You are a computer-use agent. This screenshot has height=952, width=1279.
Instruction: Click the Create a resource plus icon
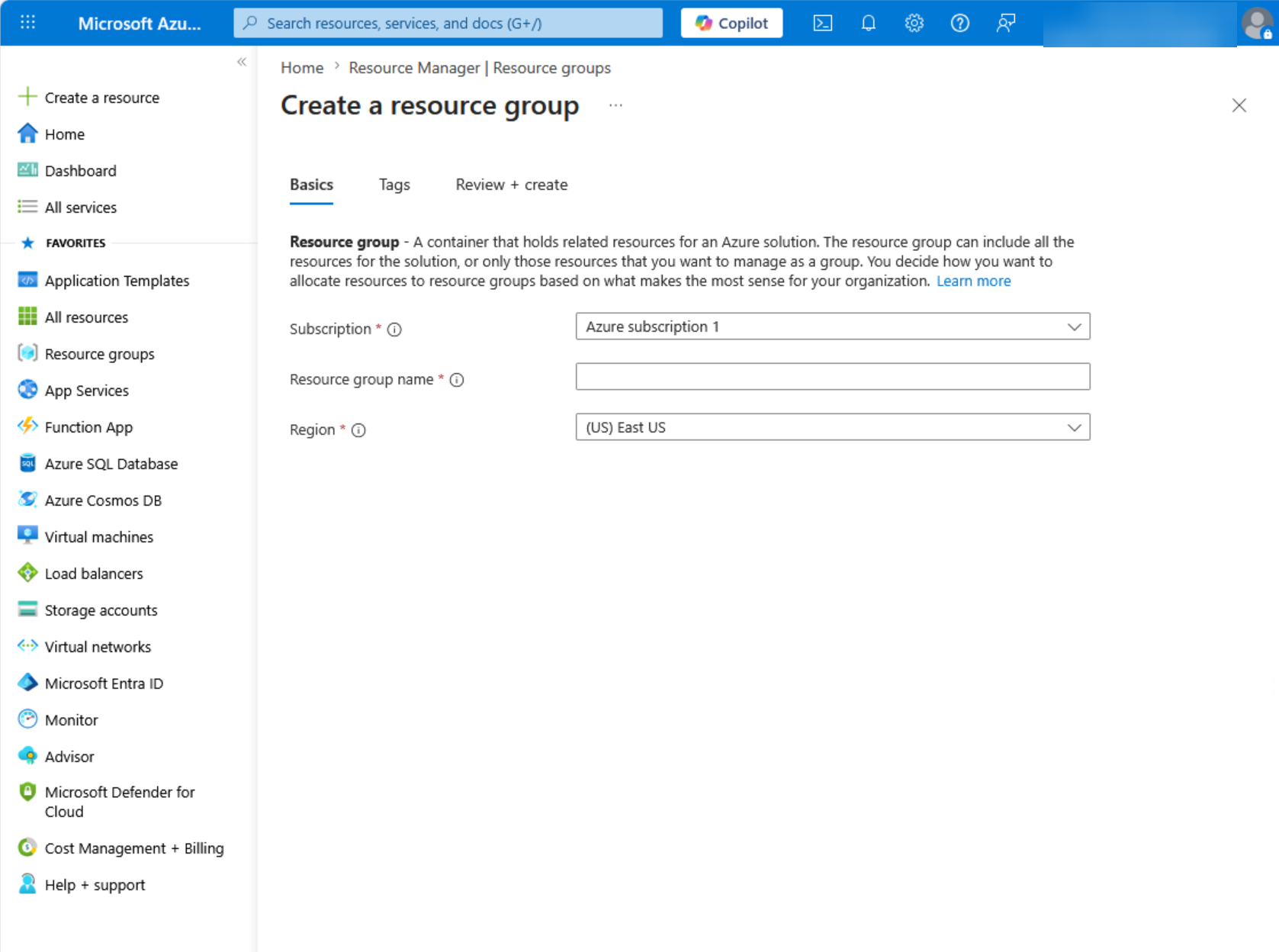click(x=27, y=97)
